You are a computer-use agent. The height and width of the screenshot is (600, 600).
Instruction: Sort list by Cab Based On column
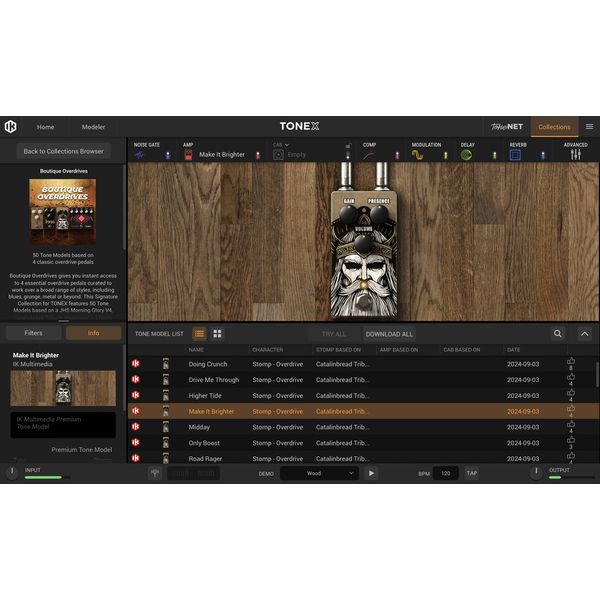pos(462,350)
